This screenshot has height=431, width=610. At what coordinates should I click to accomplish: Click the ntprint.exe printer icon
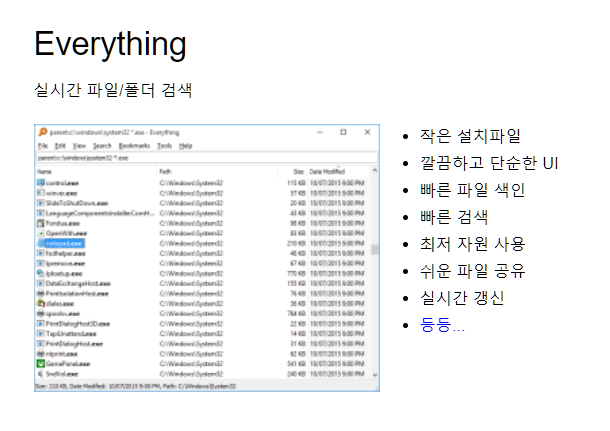(40, 354)
